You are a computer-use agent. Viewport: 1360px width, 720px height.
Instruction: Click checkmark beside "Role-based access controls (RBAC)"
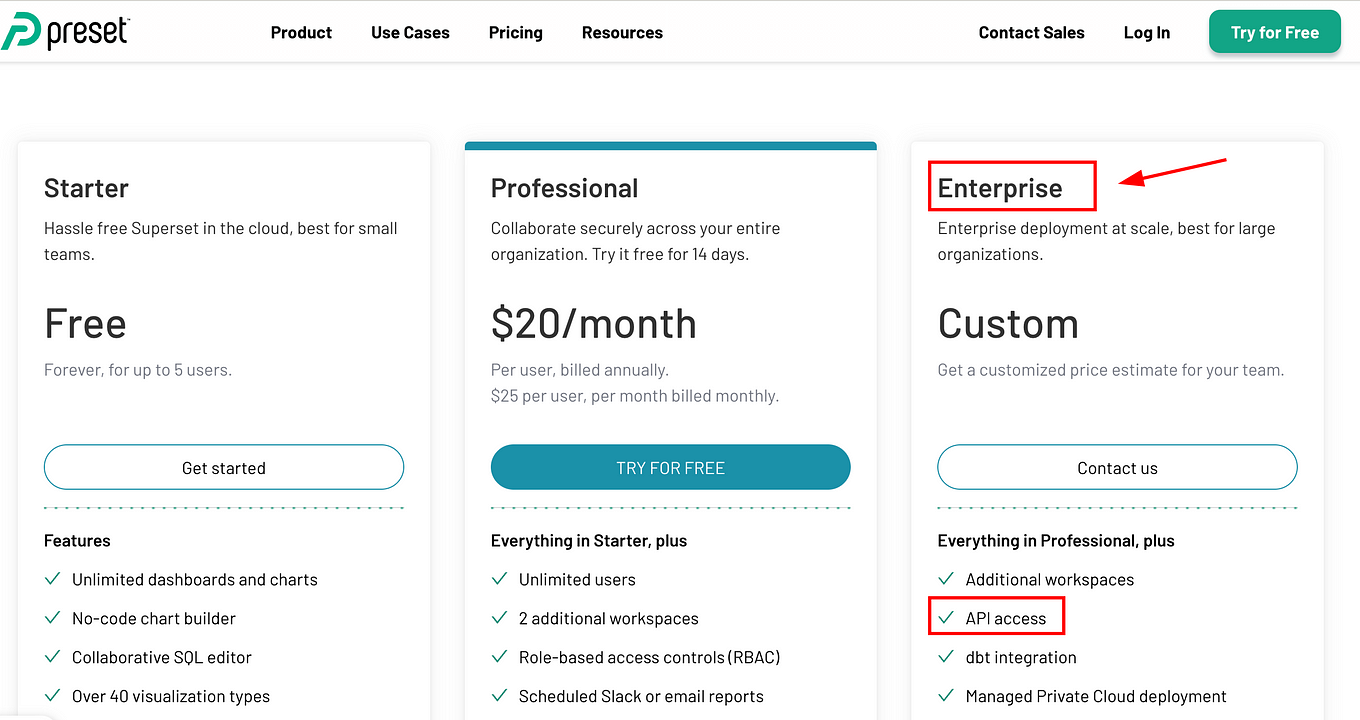point(499,657)
